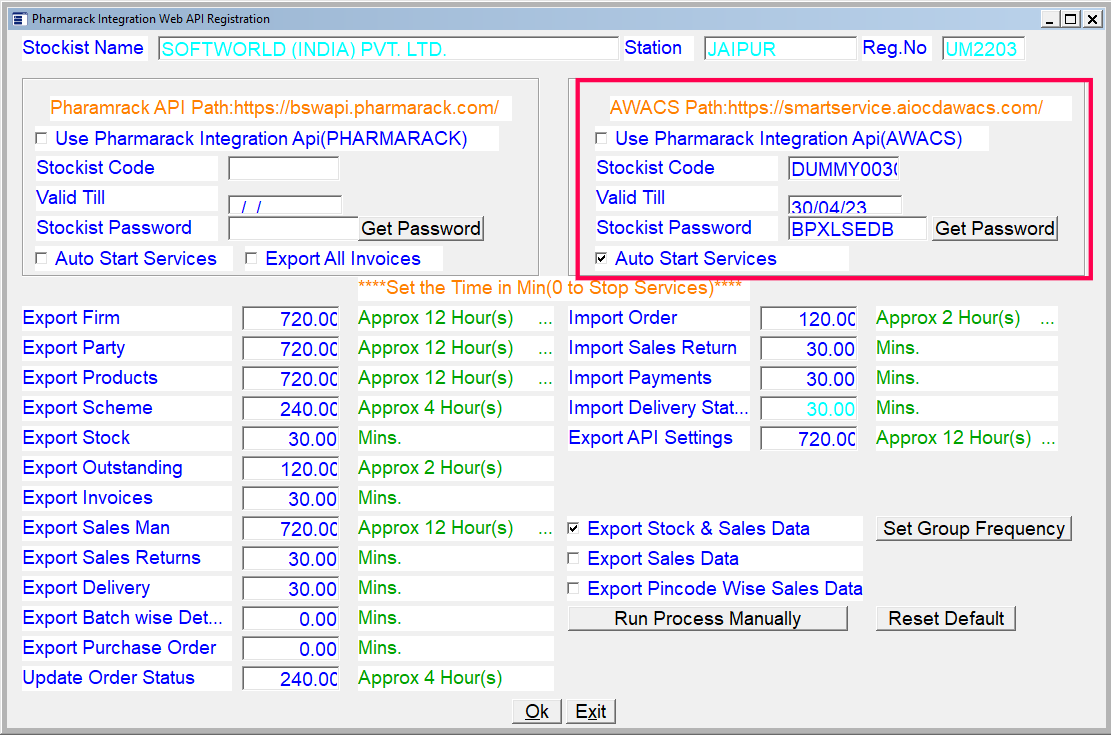The image size is (1111, 735).
Task: Click Export Firm time field
Action: pyautogui.click(x=291, y=319)
